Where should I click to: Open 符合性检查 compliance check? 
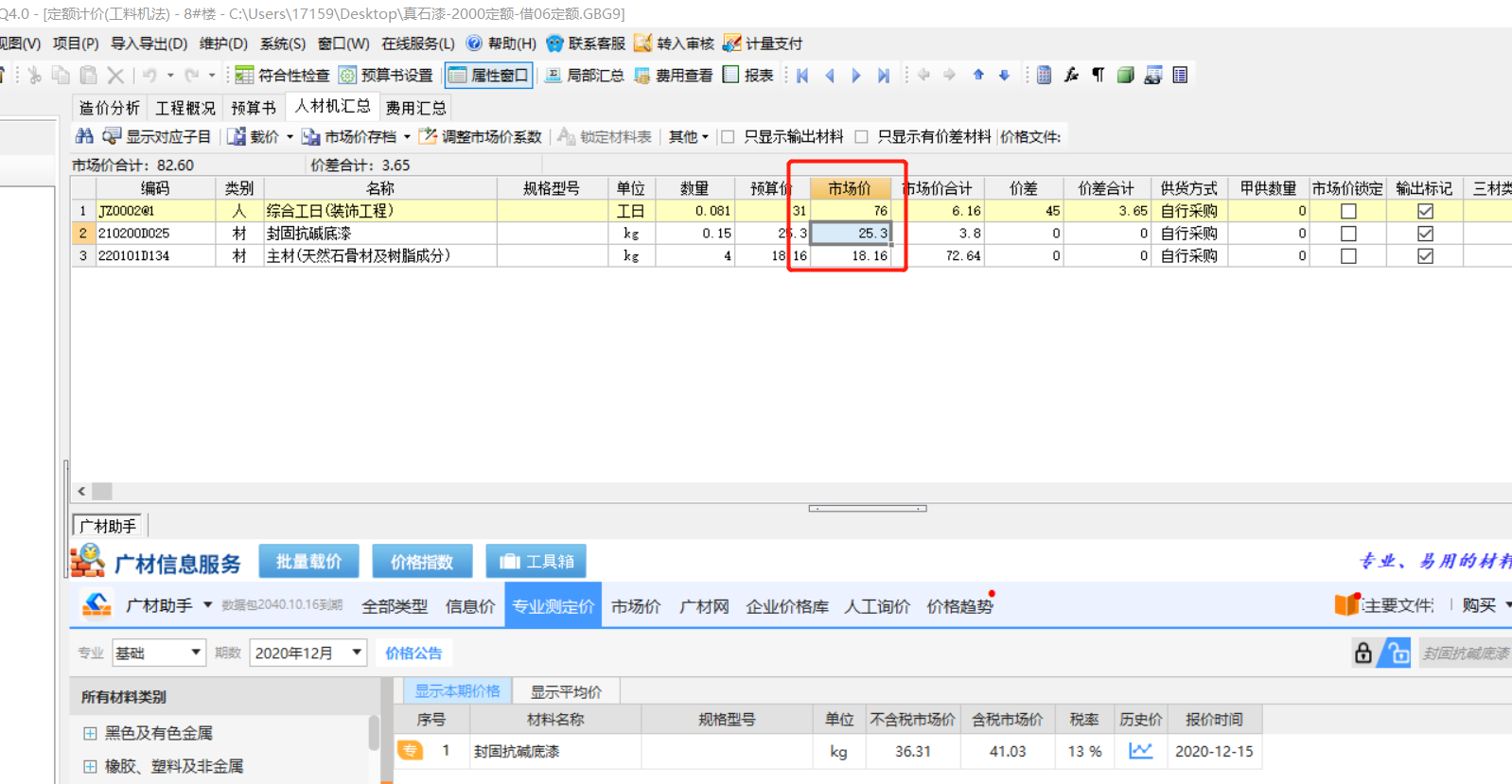coord(282,75)
